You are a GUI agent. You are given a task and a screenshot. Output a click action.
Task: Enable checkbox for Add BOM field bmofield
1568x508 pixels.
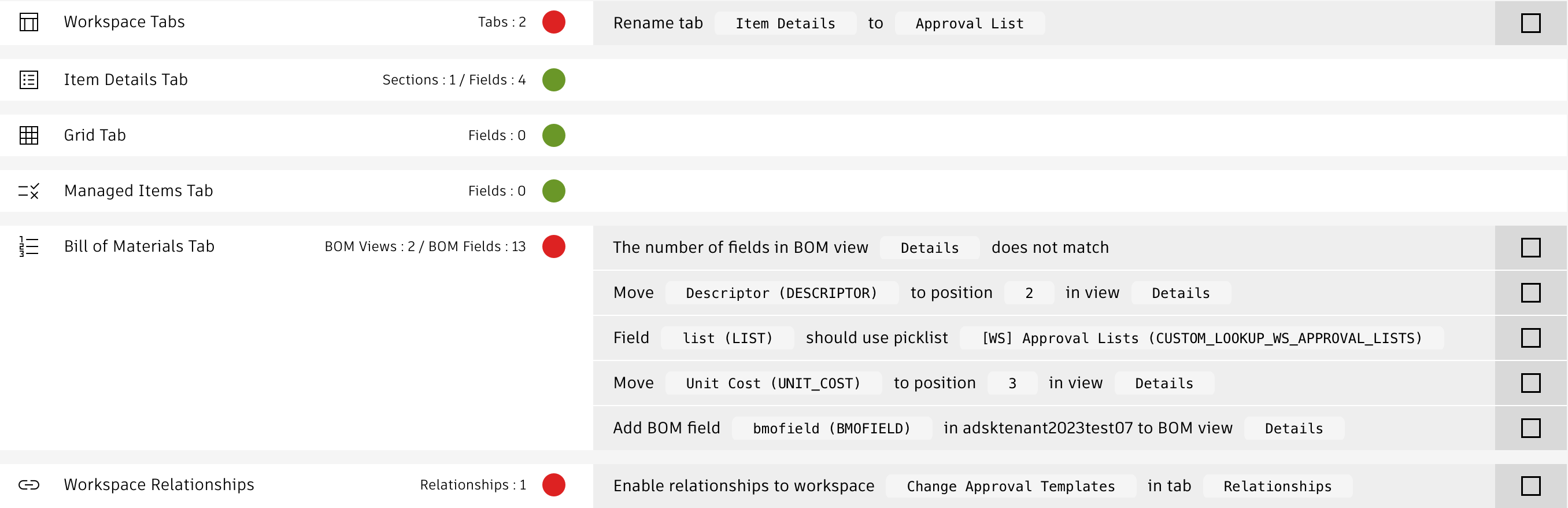(1530, 428)
